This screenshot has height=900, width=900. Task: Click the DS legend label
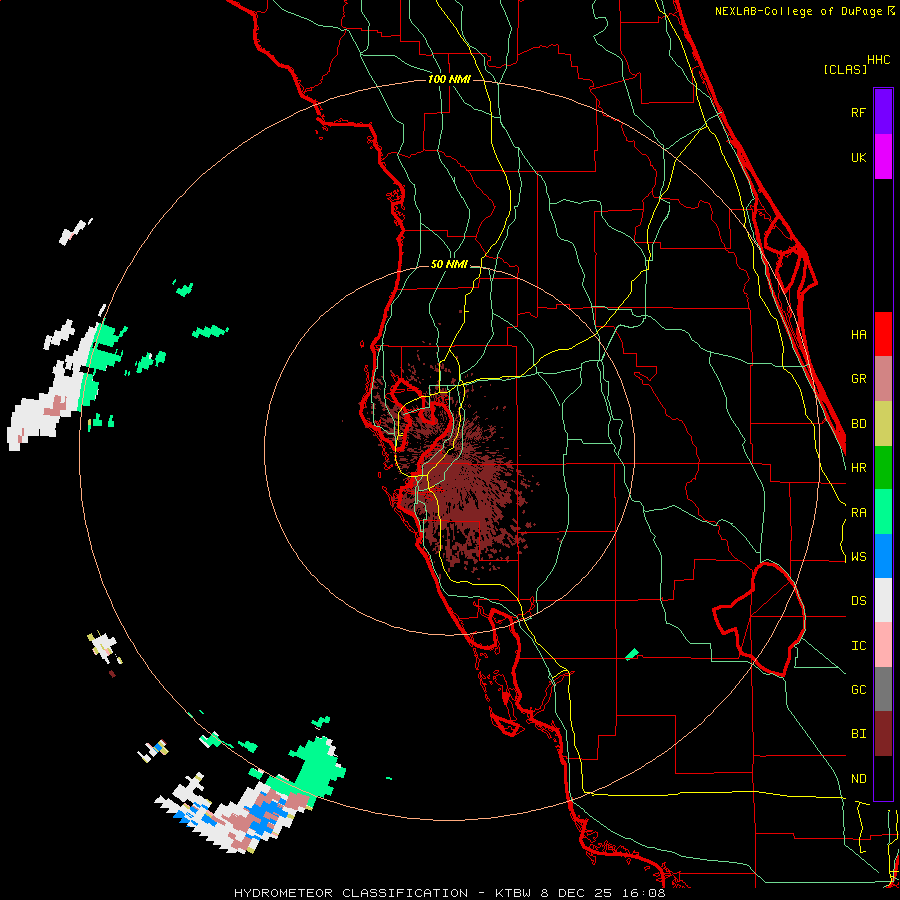[858, 601]
